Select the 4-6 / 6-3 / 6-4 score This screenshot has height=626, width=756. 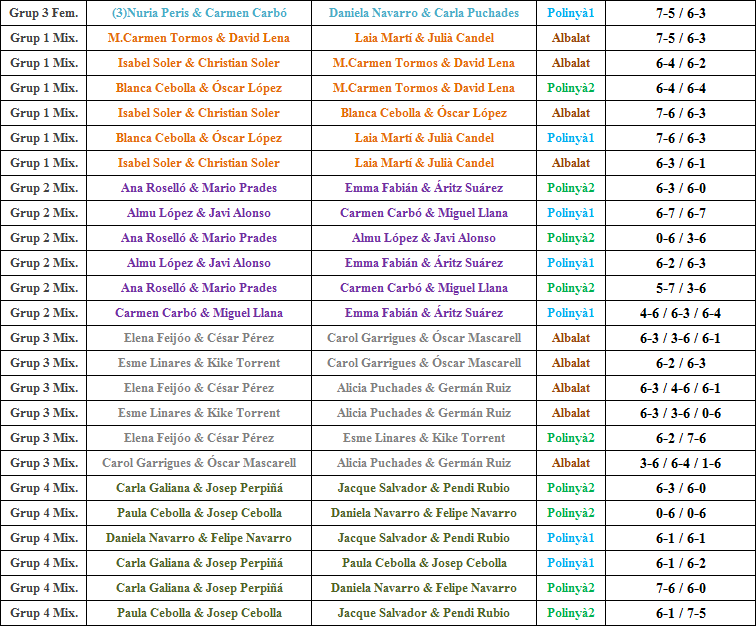pyautogui.click(x=680, y=313)
